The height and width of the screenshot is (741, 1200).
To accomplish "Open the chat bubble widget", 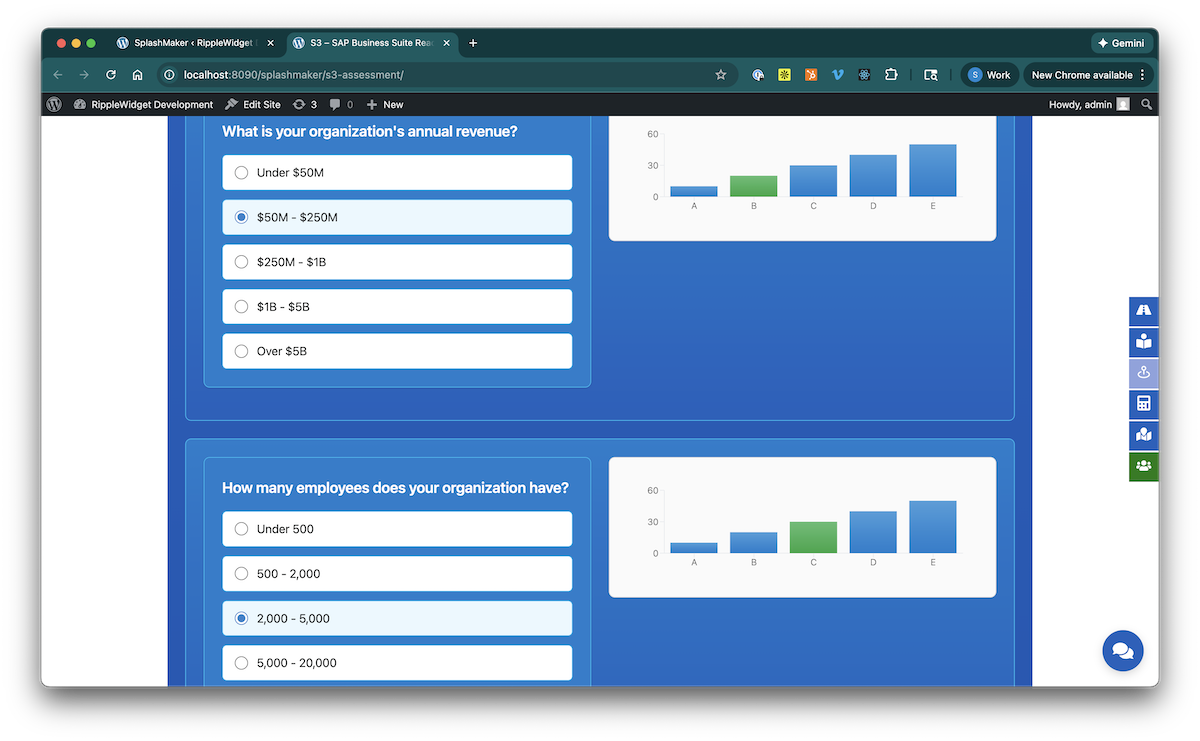I will pos(1122,651).
